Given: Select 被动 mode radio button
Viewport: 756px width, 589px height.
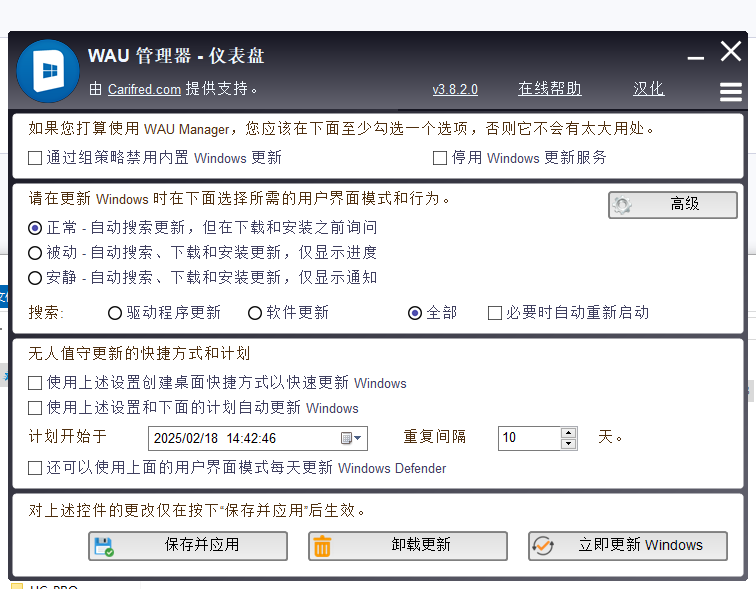Looking at the screenshot, I should point(35,253).
